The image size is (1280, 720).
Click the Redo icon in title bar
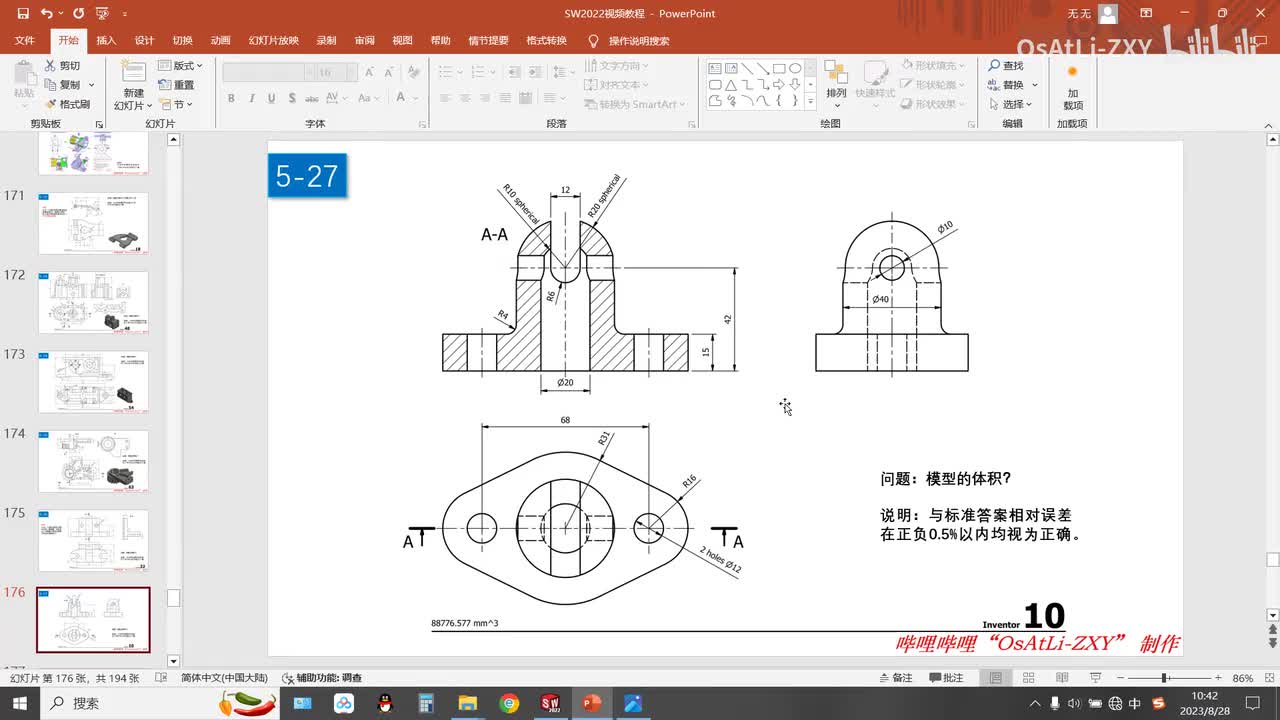click(x=77, y=14)
